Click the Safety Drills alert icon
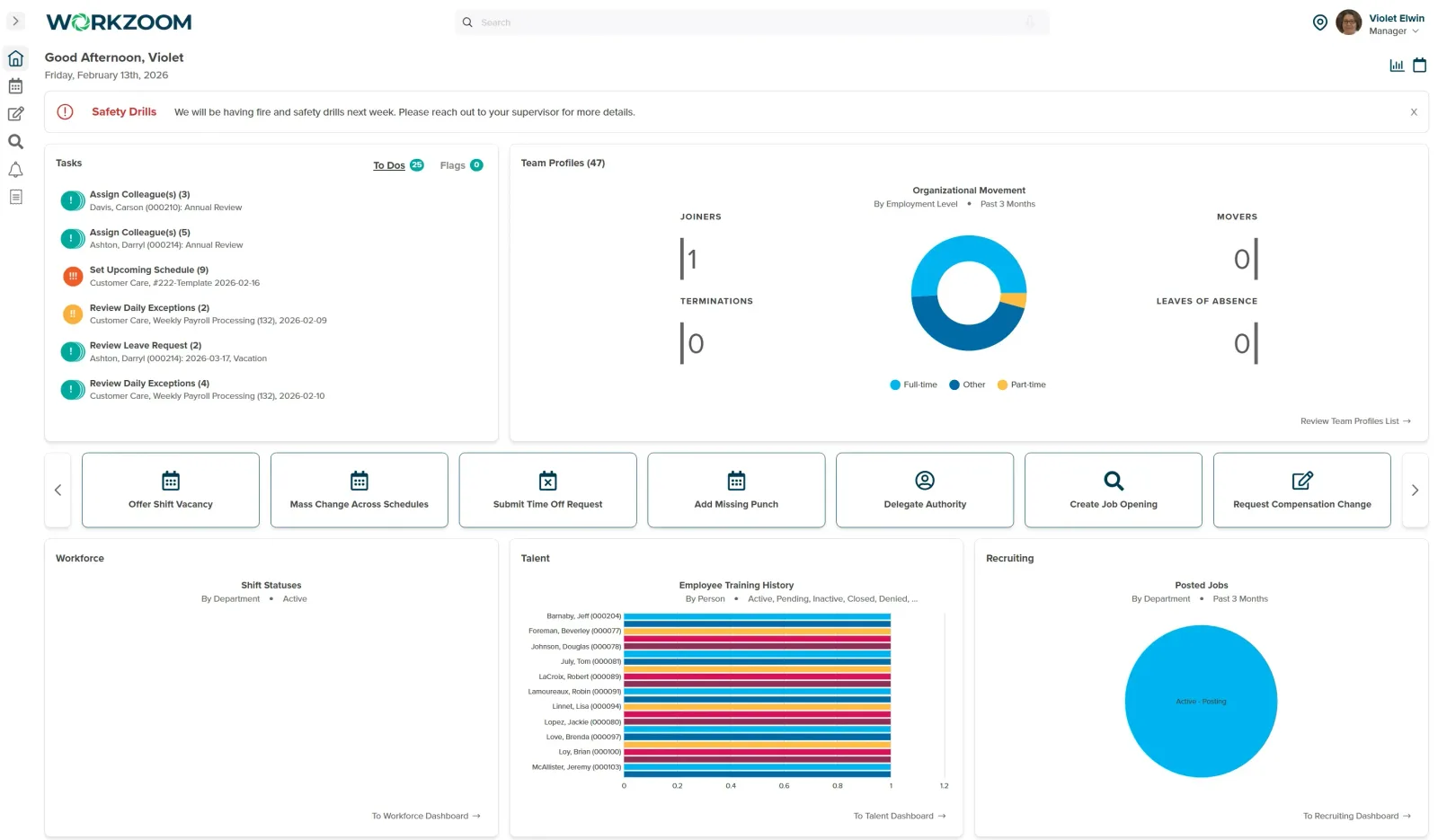 click(65, 112)
